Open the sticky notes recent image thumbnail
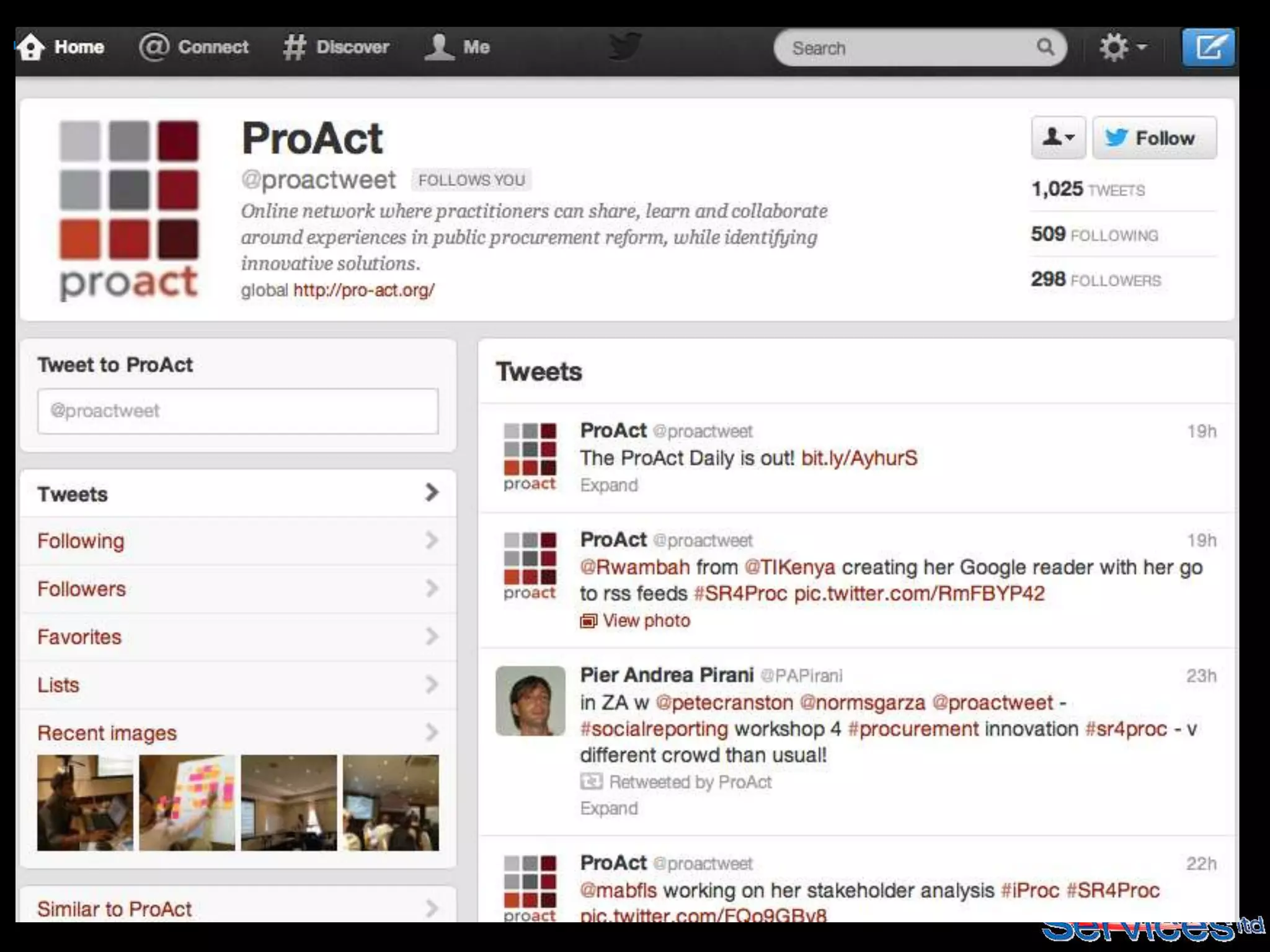This screenshot has height=952, width=1270. 187,802
